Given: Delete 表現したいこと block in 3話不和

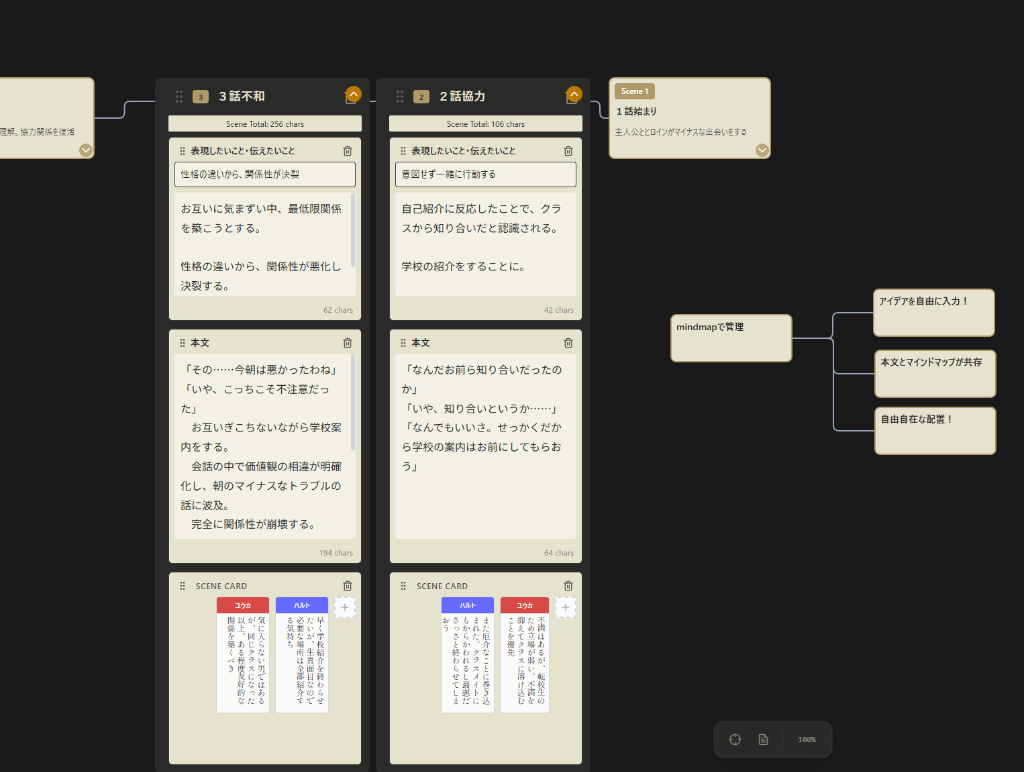Looking at the screenshot, I should 347,151.
